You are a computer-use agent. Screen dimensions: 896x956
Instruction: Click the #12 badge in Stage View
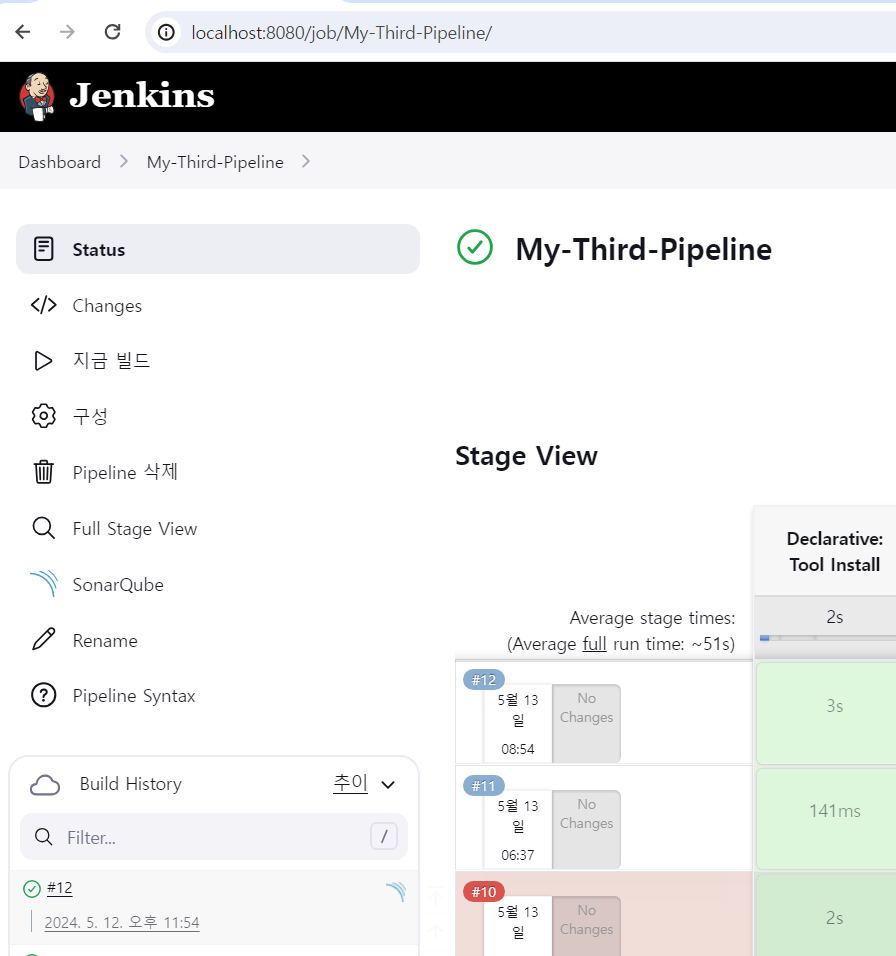pyautogui.click(x=484, y=680)
